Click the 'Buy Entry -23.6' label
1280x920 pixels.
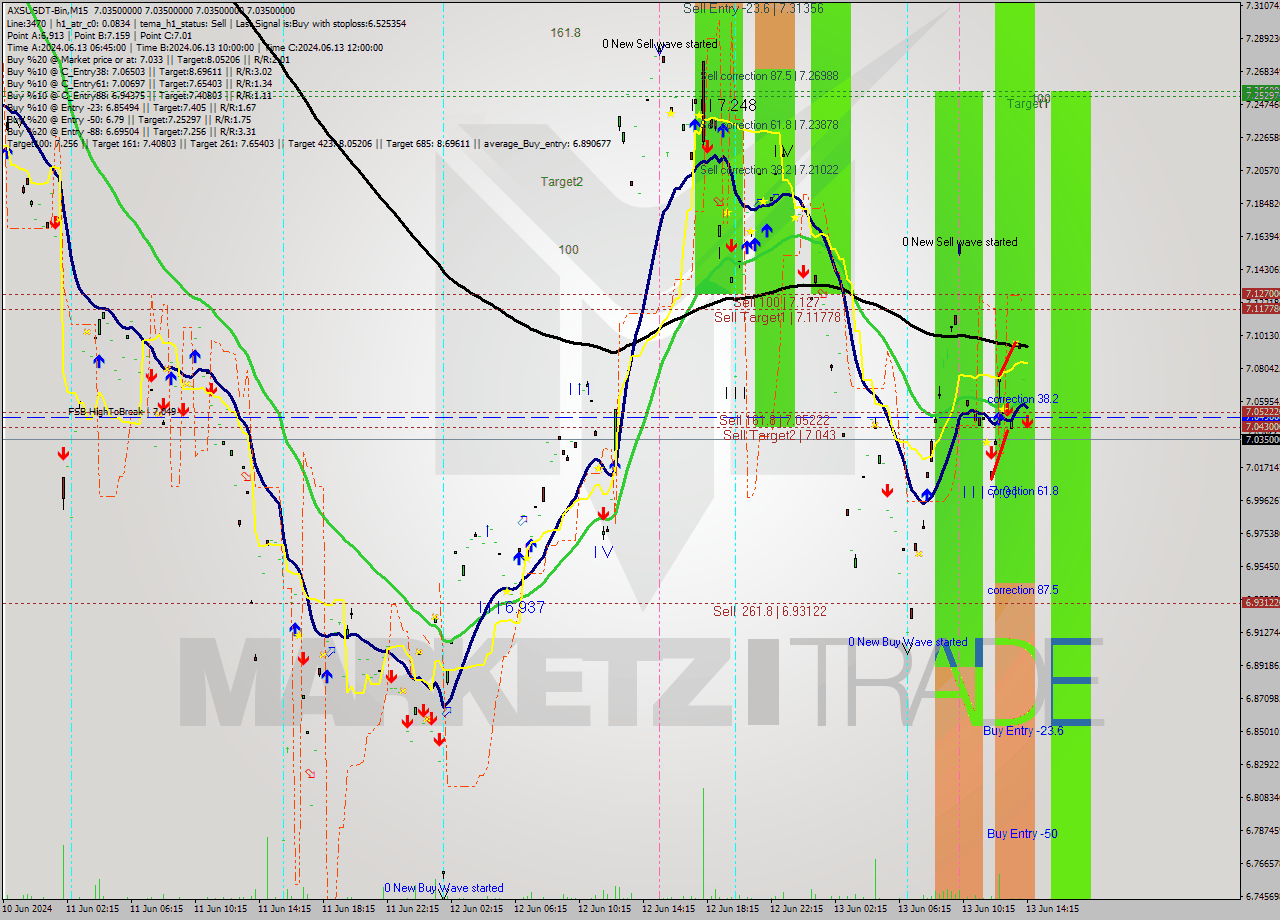point(1023,731)
